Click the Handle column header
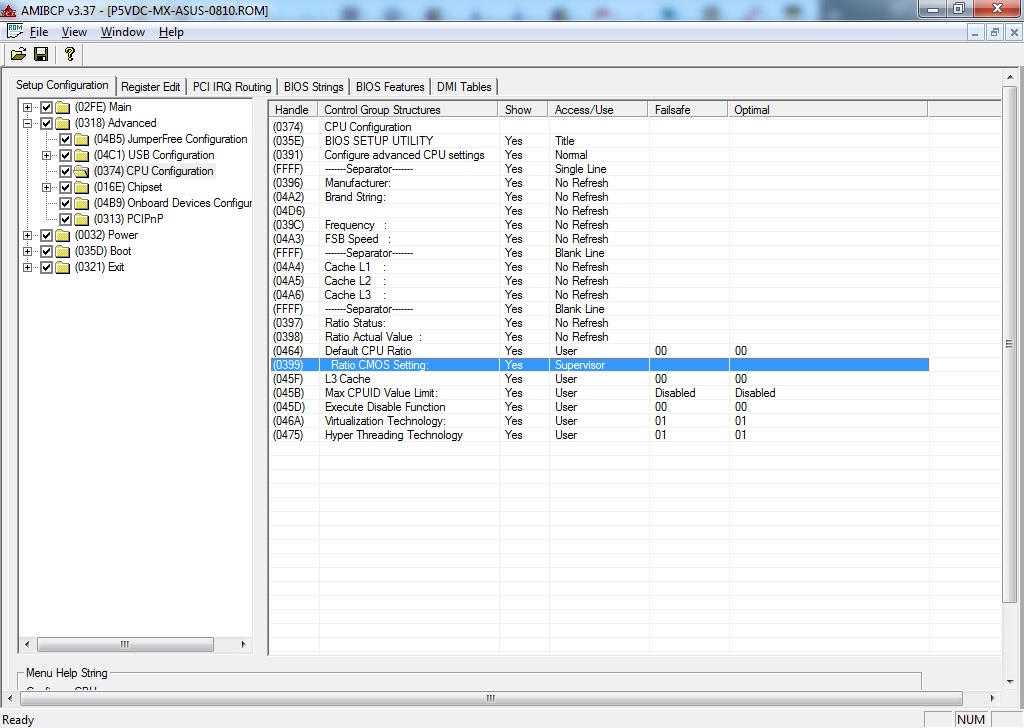Screen dimensions: 1024x728 coord(293,110)
